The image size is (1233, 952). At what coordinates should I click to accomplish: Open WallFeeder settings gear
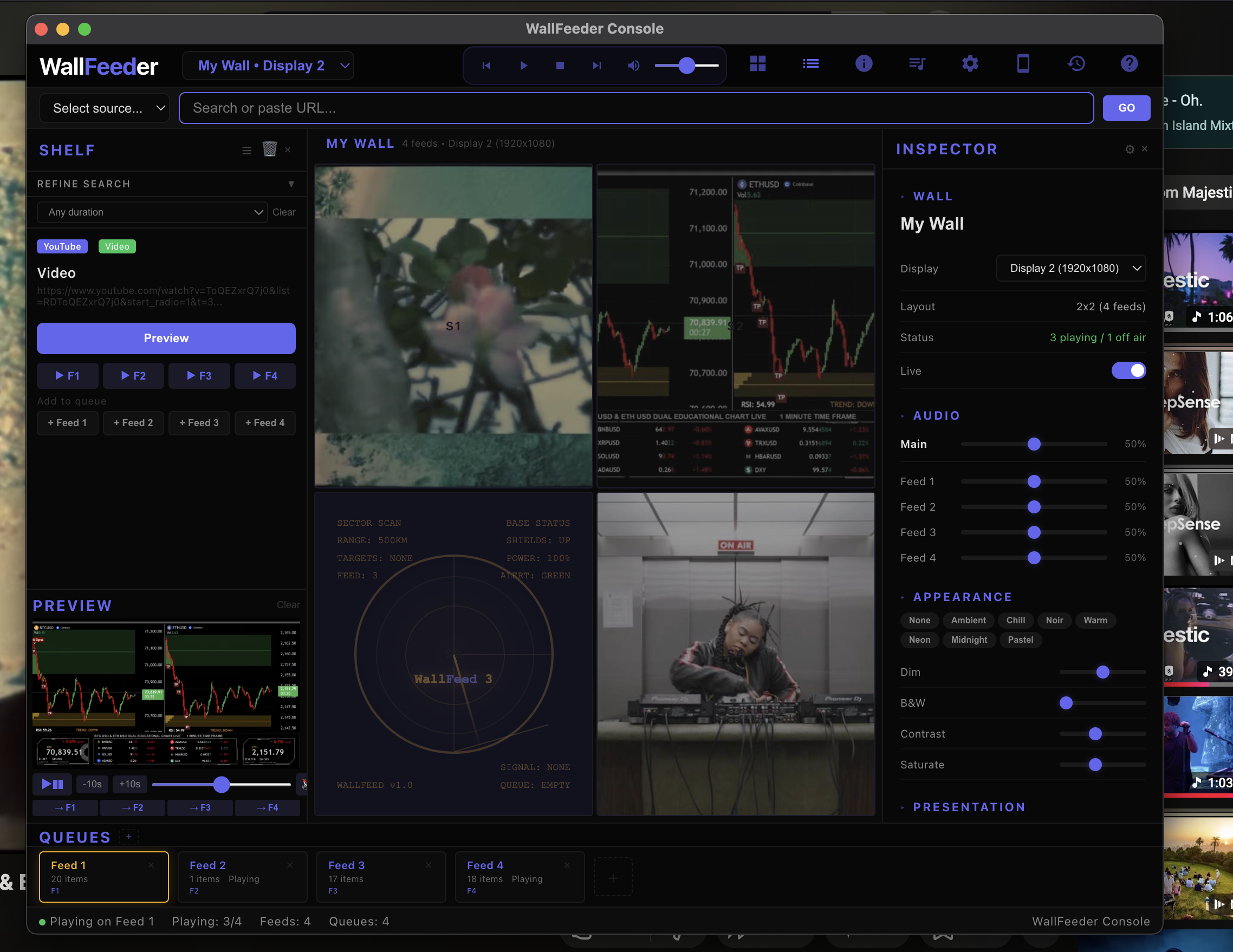tap(970, 64)
